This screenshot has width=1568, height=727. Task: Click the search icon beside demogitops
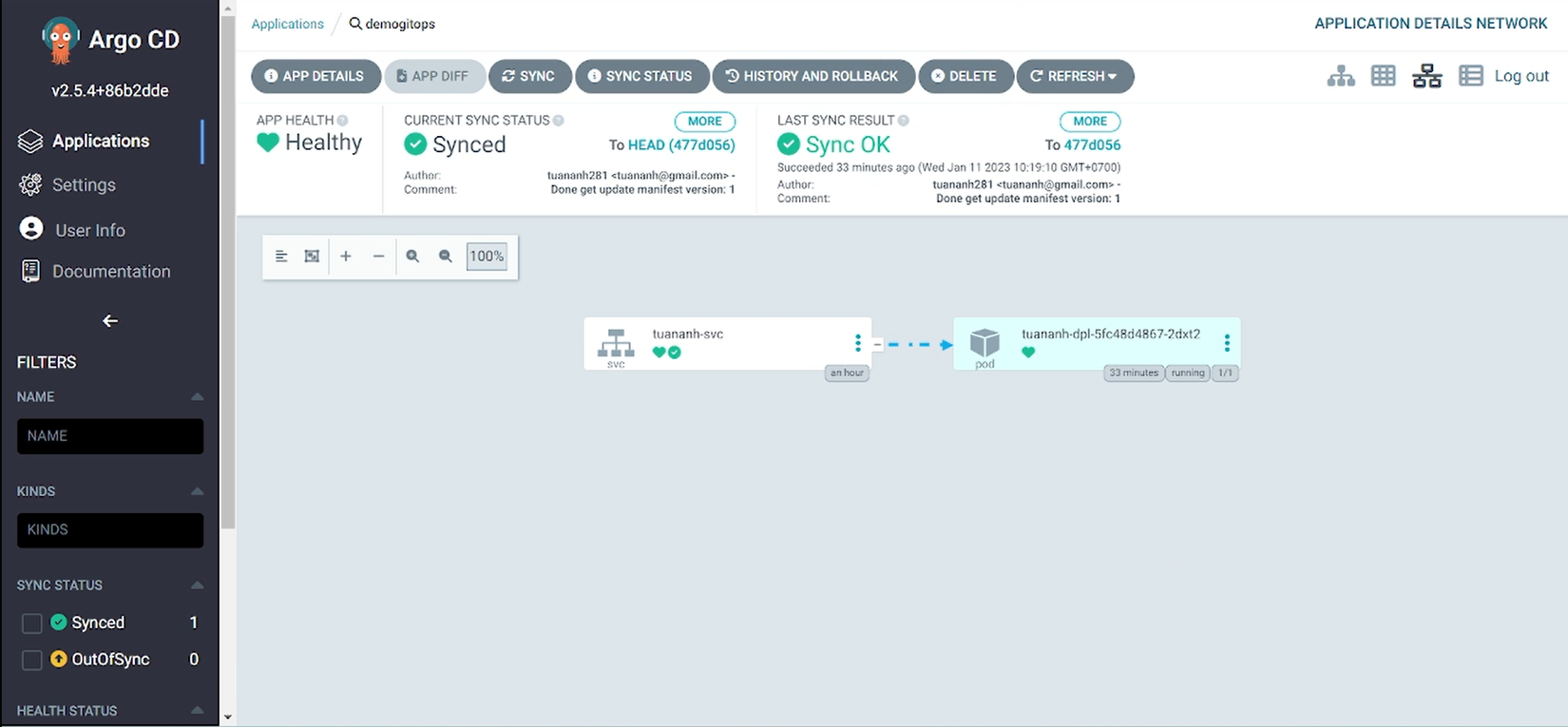355,24
